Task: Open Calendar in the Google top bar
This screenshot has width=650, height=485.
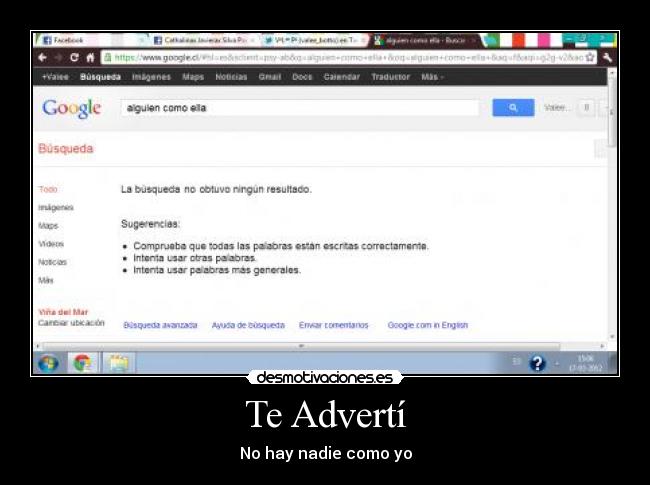Action: click(342, 77)
